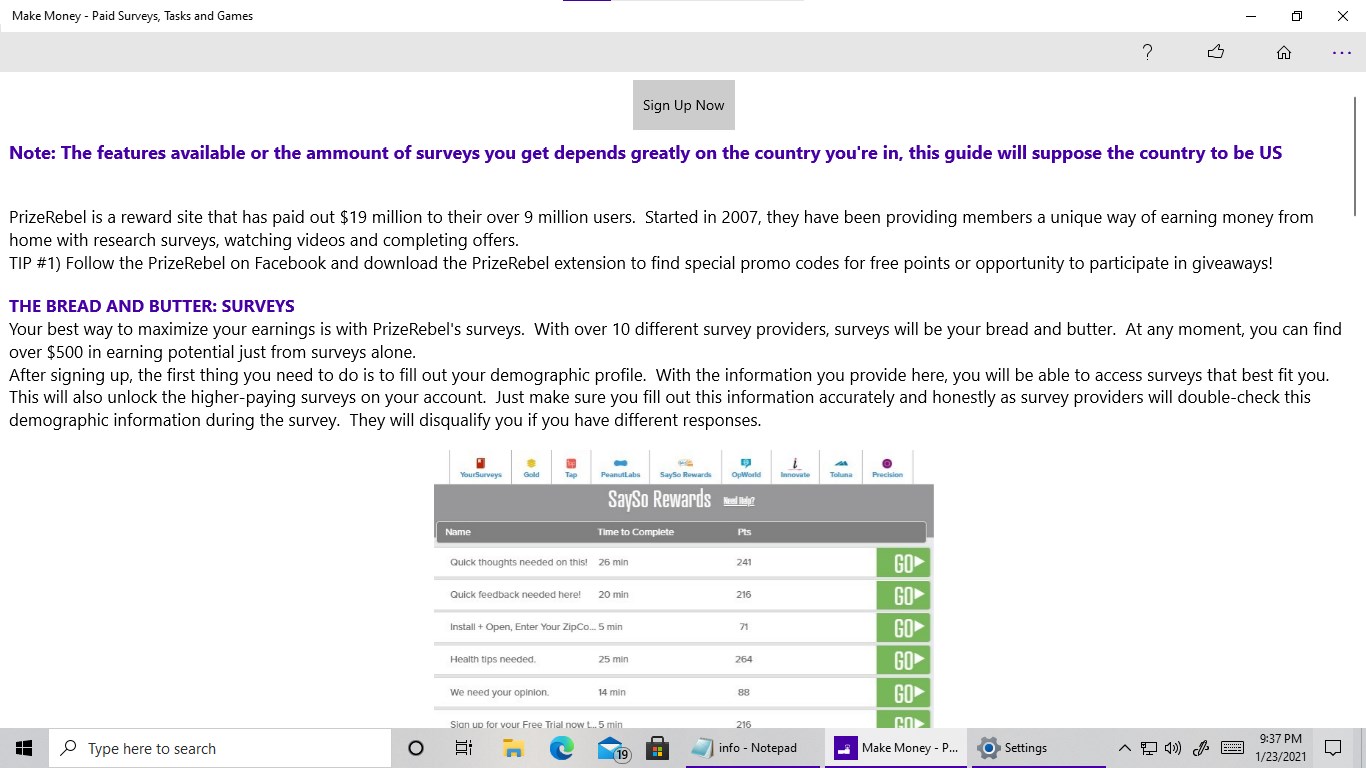Click GO for Install + Open survey
Viewport: 1366px width, 768px height.
[903, 627]
